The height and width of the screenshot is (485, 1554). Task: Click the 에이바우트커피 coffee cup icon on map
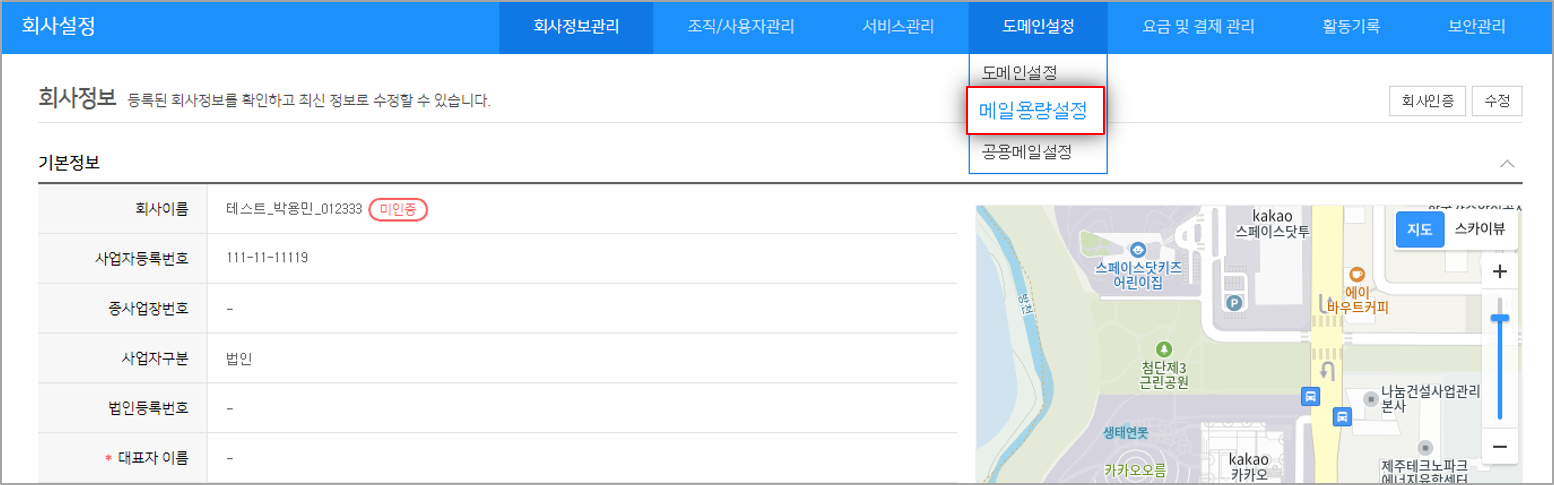[x=1356, y=273]
